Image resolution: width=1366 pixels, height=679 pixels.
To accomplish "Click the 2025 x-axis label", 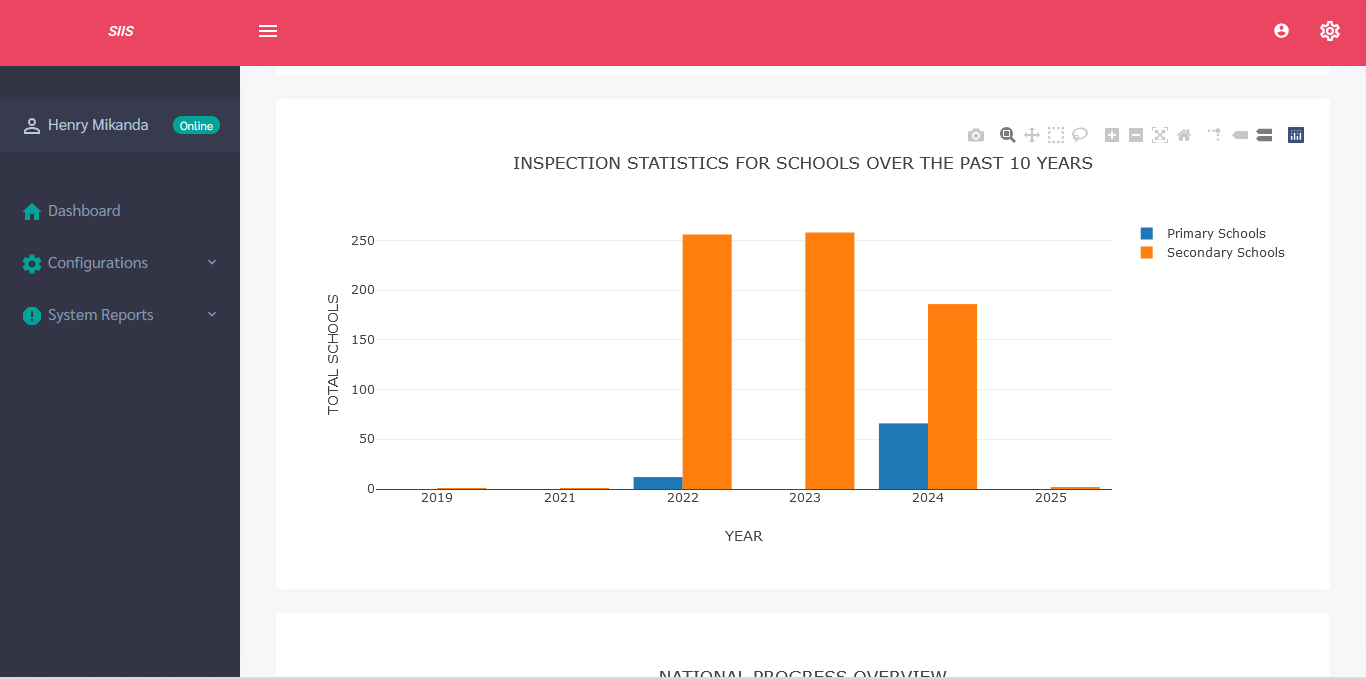I will [1051, 497].
